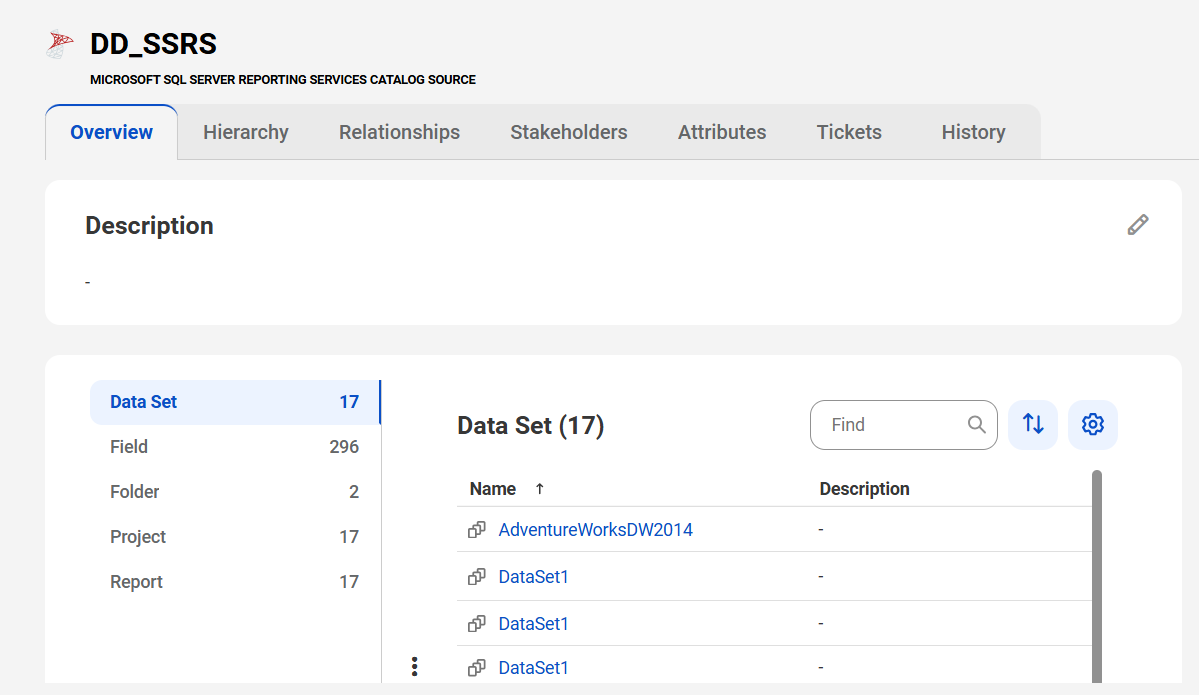Screen dimensions: 1199x695
Task: Click the Description column header
Action: (864, 489)
